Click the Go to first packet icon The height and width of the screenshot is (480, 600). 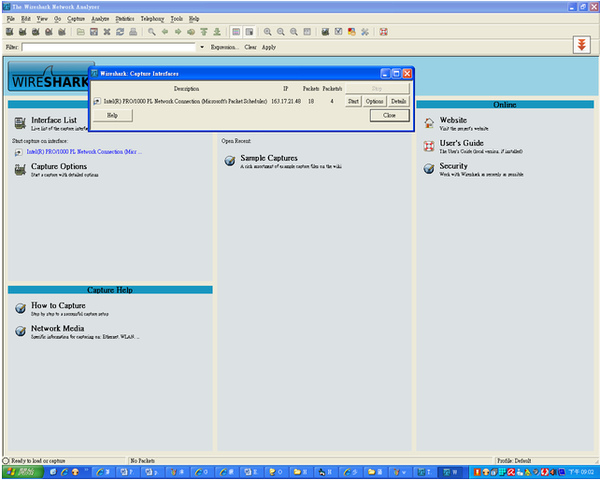(204, 32)
